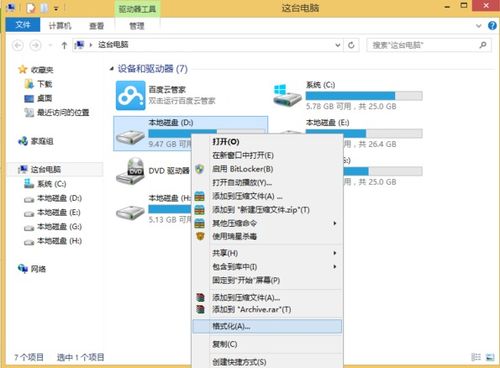The image size is (500, 368).
Task: Select the Local Disk (H:) drive icon
Action: click(x=130, y=212)
